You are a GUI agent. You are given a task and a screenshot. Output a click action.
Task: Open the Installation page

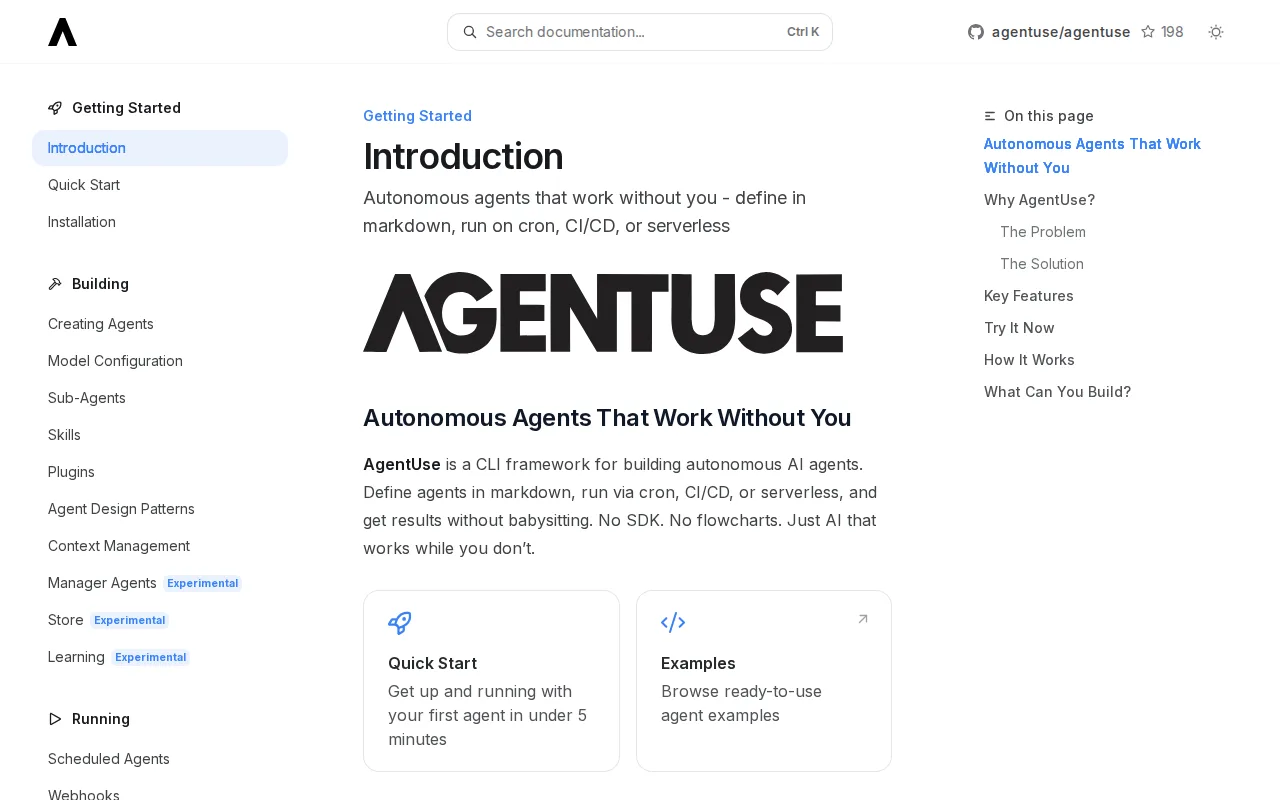(x=160, y=222)
